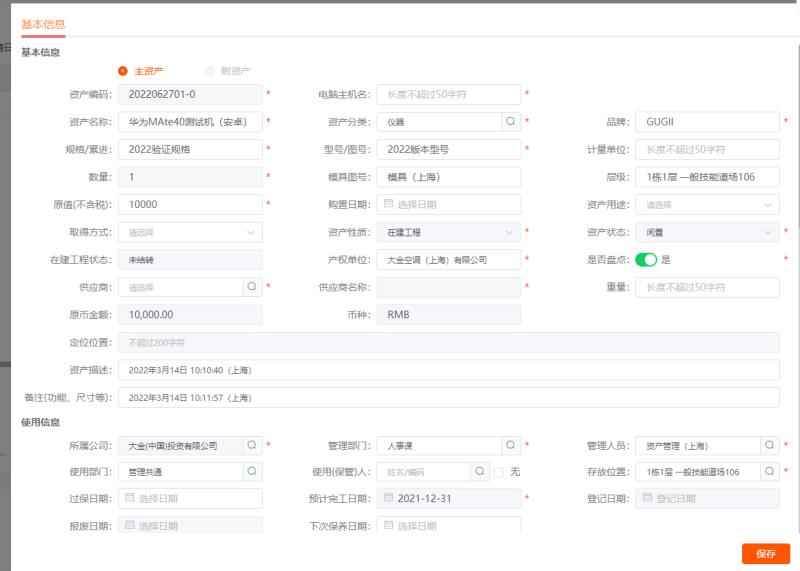The width and height of the screenshot is (800, 571).
Task: Toggle the 是否盘点 switch
Action: pyautogui.click(x=646, y=260)
